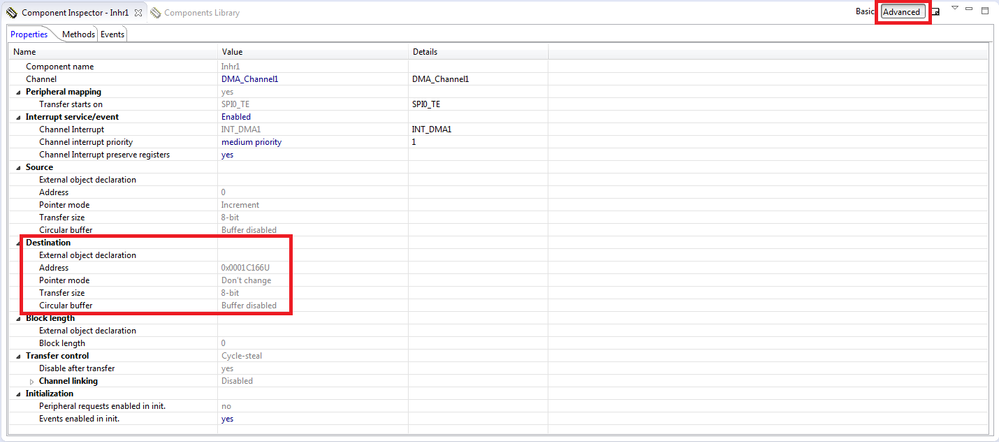The width and height of the screenshot is (999, 442).
Task: Switch to Basic view mode
Action: coord(865,12)
